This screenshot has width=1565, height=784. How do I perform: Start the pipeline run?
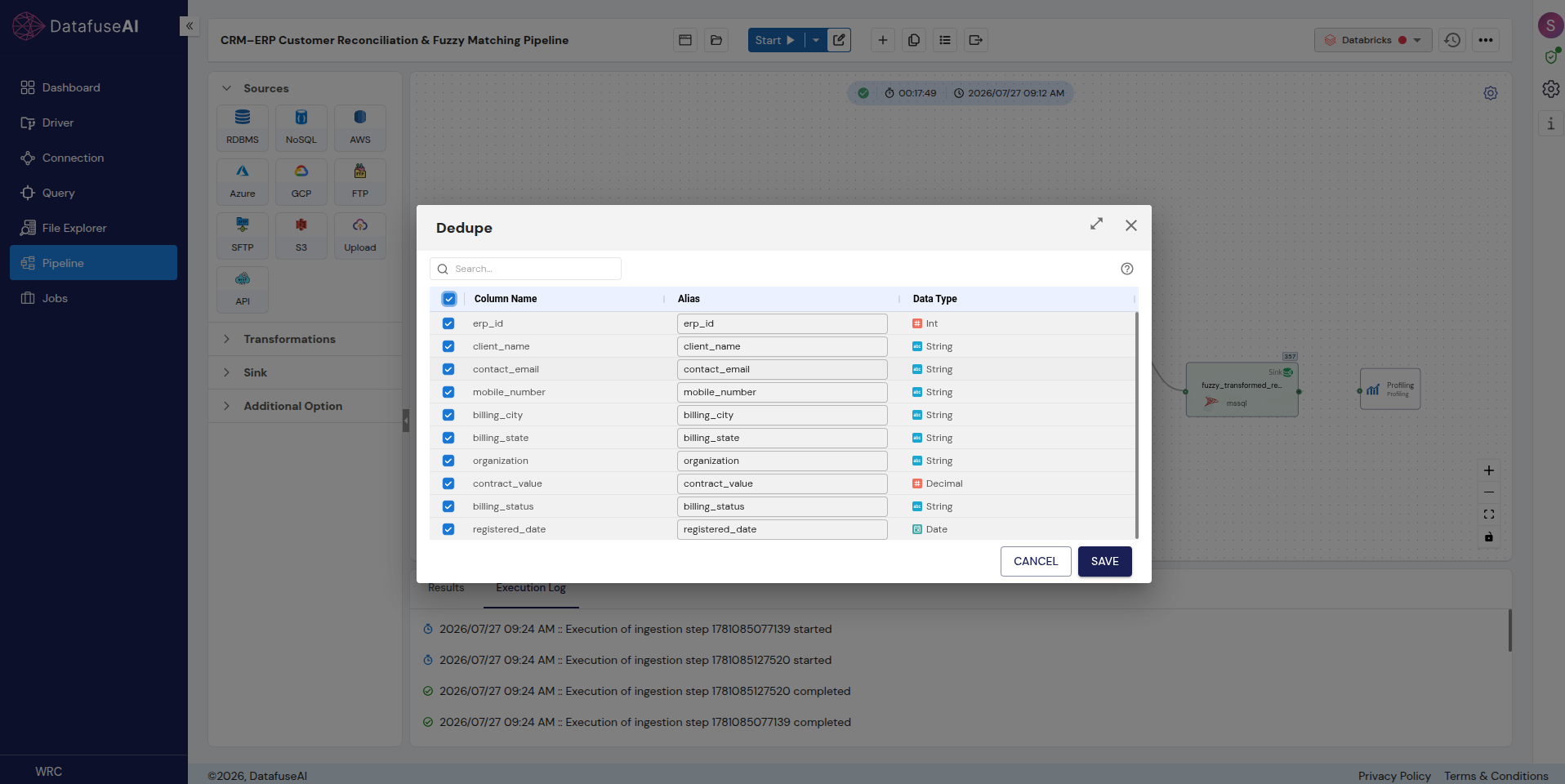pyautogui.click(x=776, y=40)
